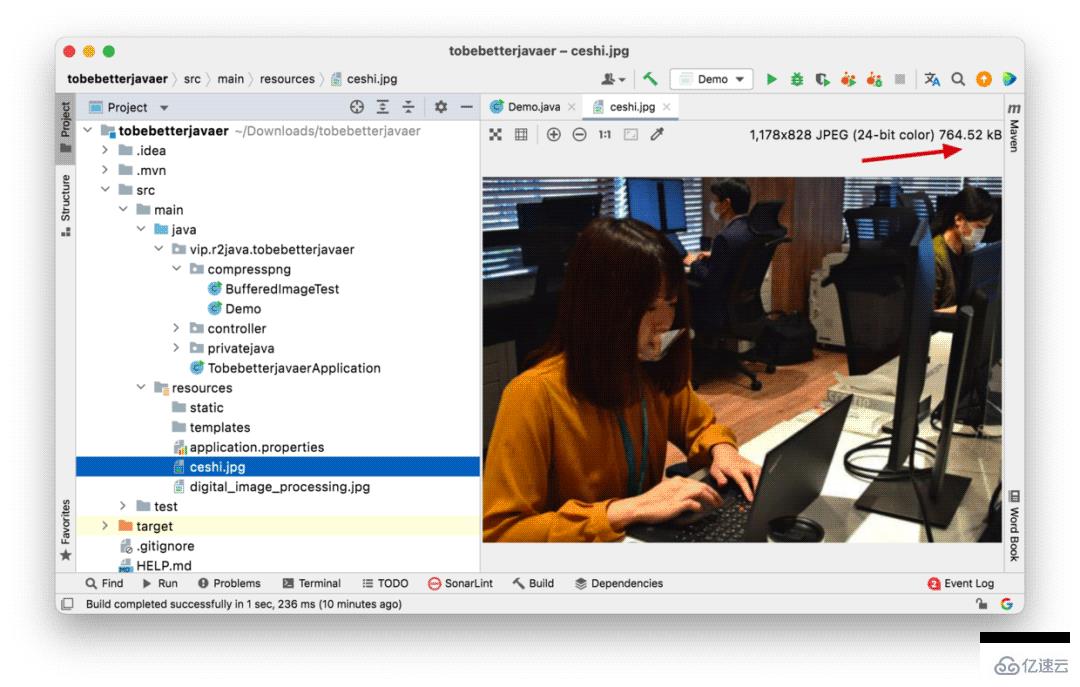Expand all icon in Project panel
This screenshot has width=1080, height=687.
tap(382, 107)
